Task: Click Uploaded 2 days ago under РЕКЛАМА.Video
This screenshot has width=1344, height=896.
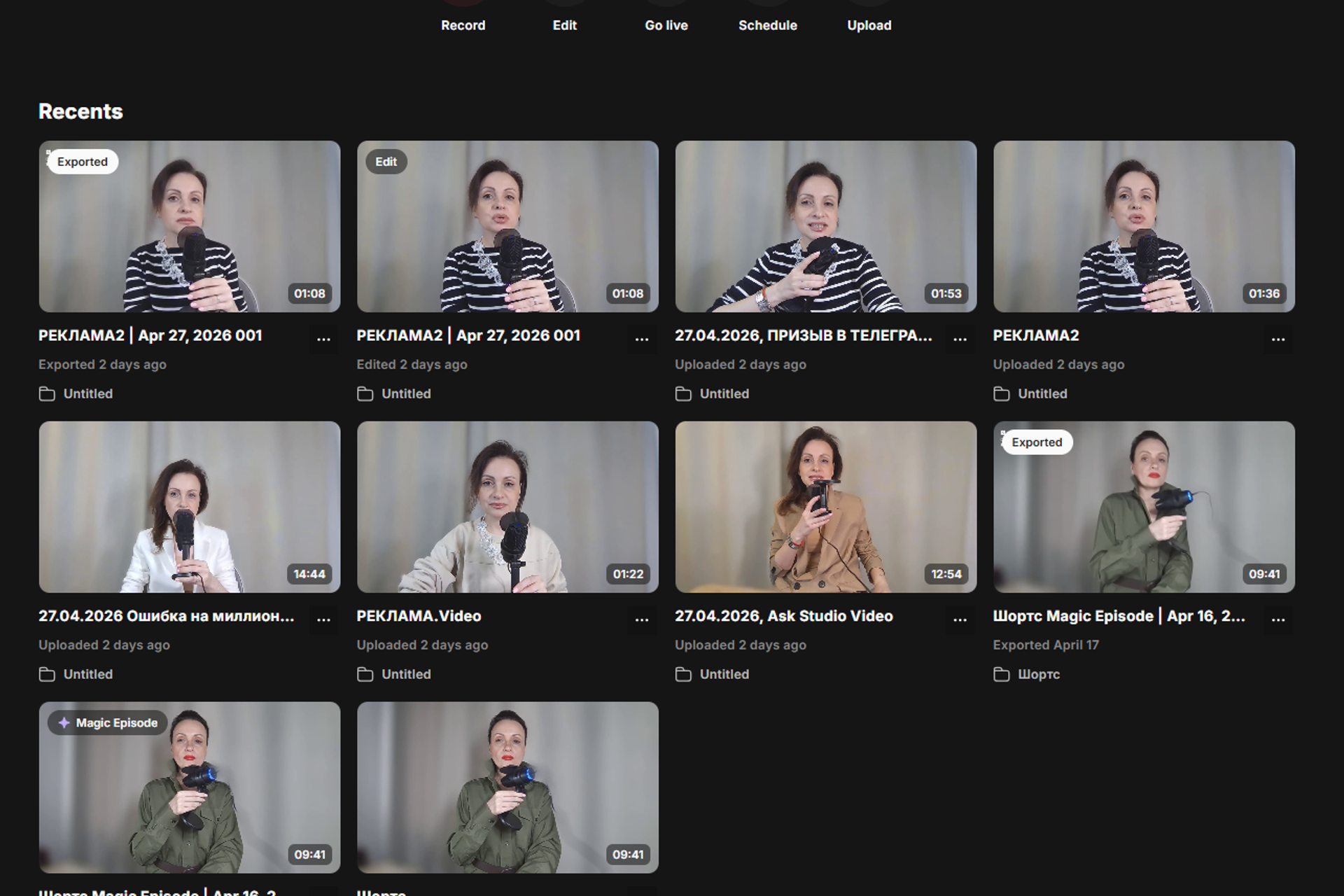Action: pyautogui.click(x=423, y=645)
